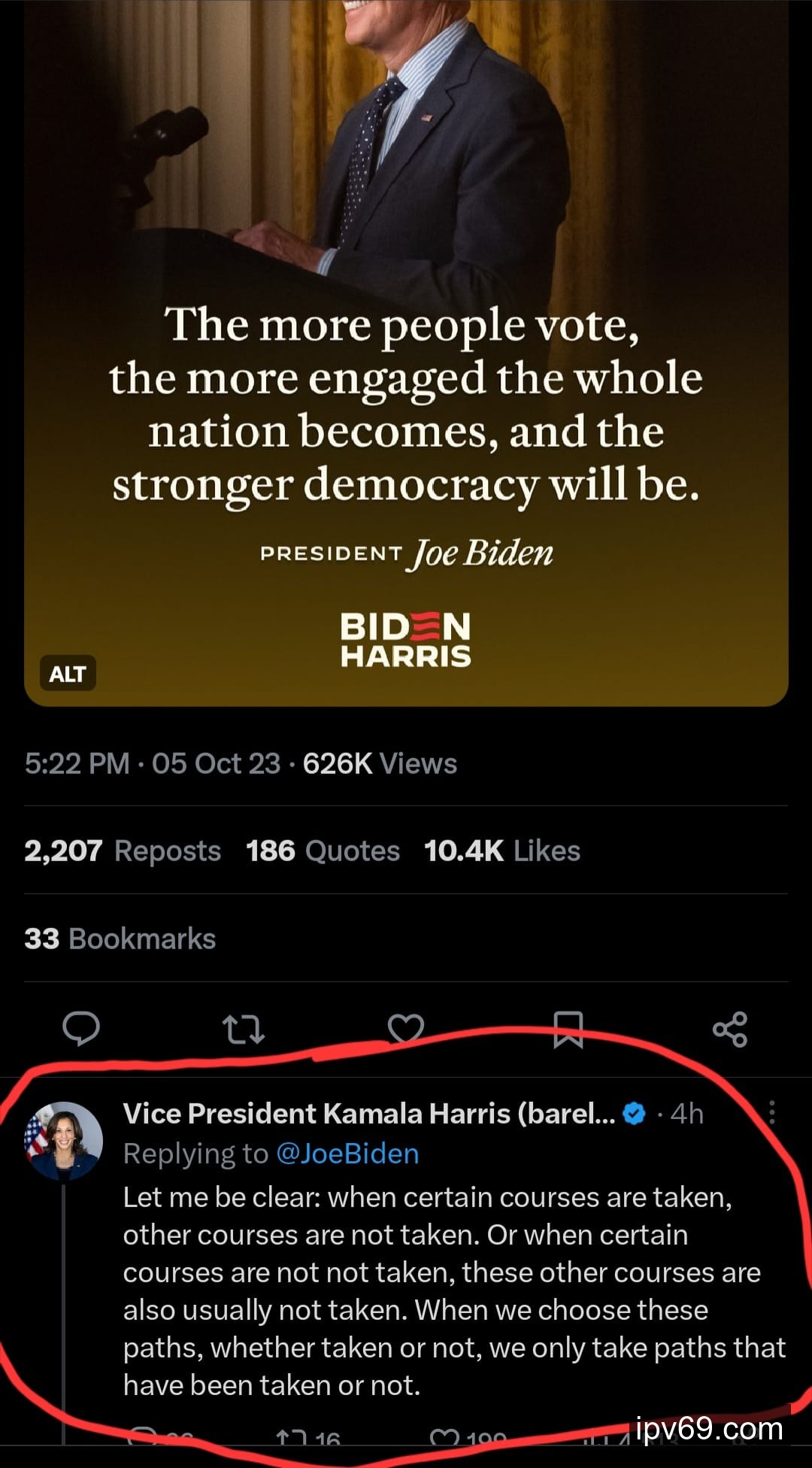Screen dimensions: 812x1468
Task: View the 2,207 Reposts list
Action: 123,851
